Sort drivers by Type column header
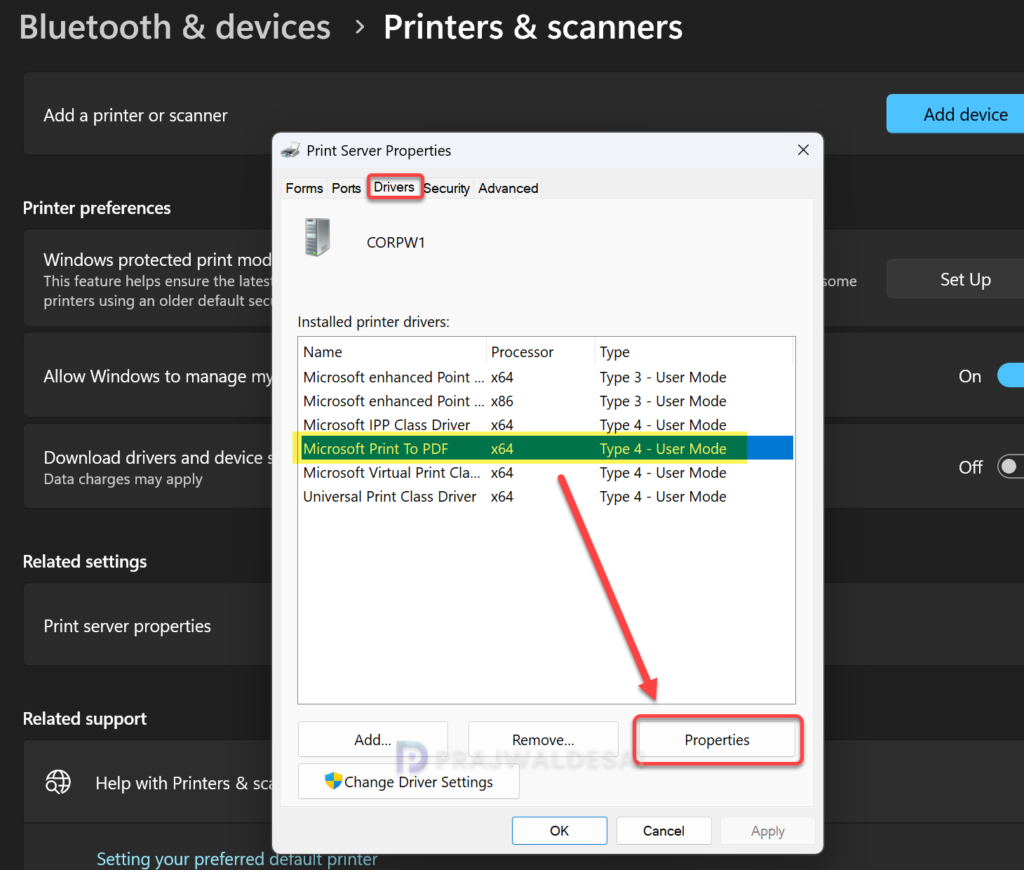This screenshot has height=870, width=1024. (x=694, y=351)
